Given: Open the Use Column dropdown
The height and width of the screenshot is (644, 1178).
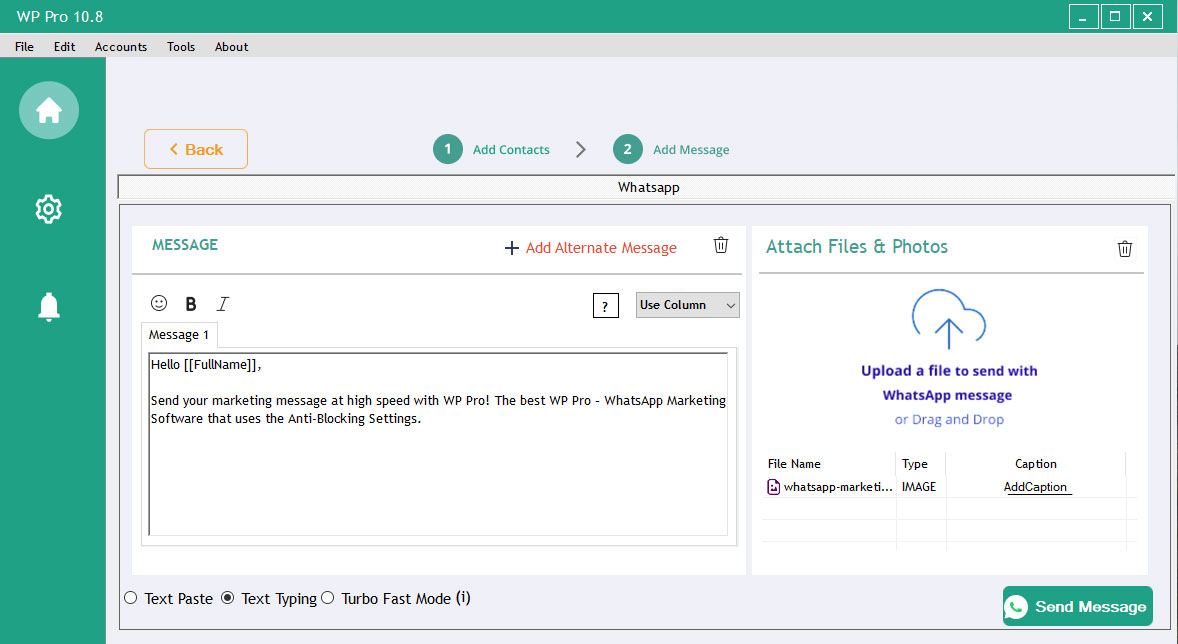Looking at the screenshot, I should click(687, 305).
